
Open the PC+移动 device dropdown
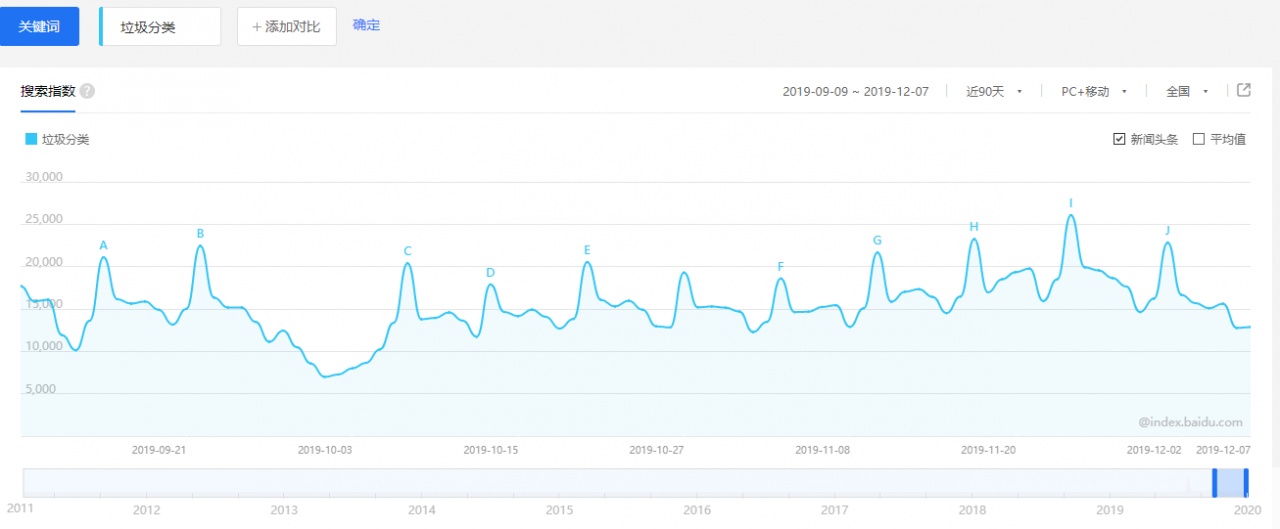point(1094,91)
